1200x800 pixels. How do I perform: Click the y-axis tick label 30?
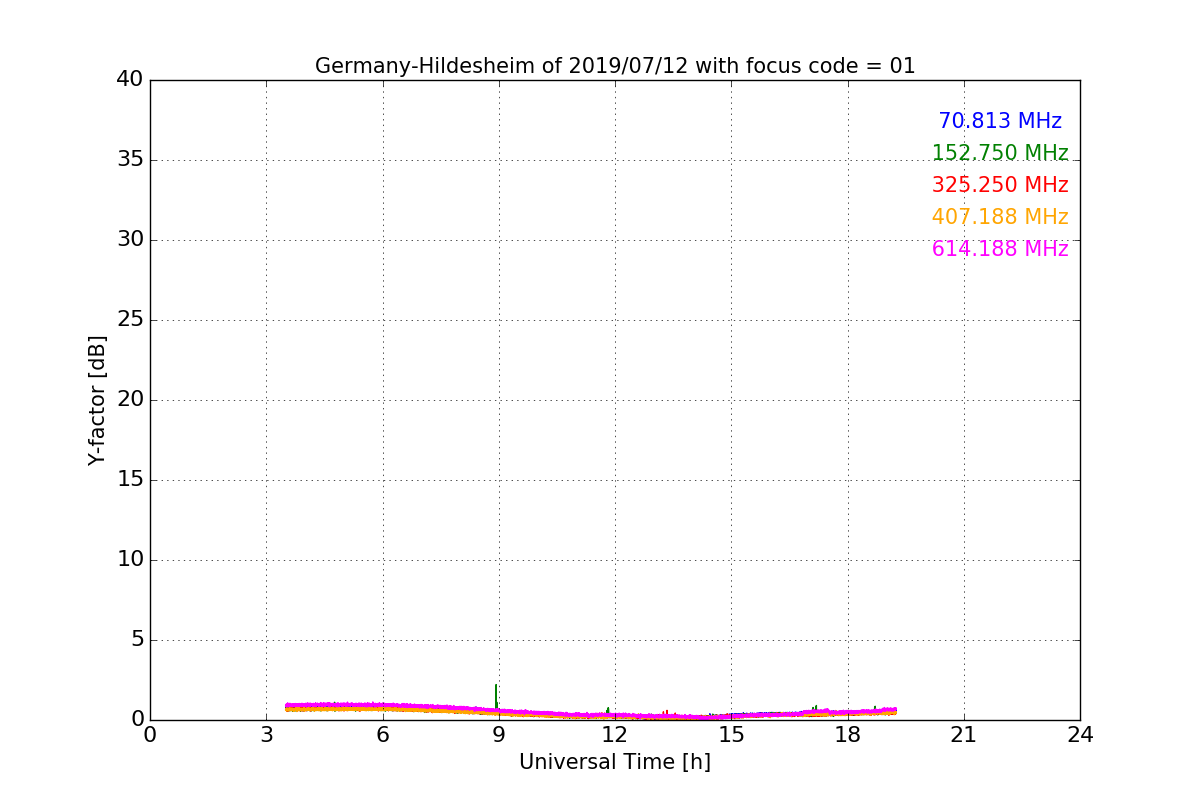point(130,240)
